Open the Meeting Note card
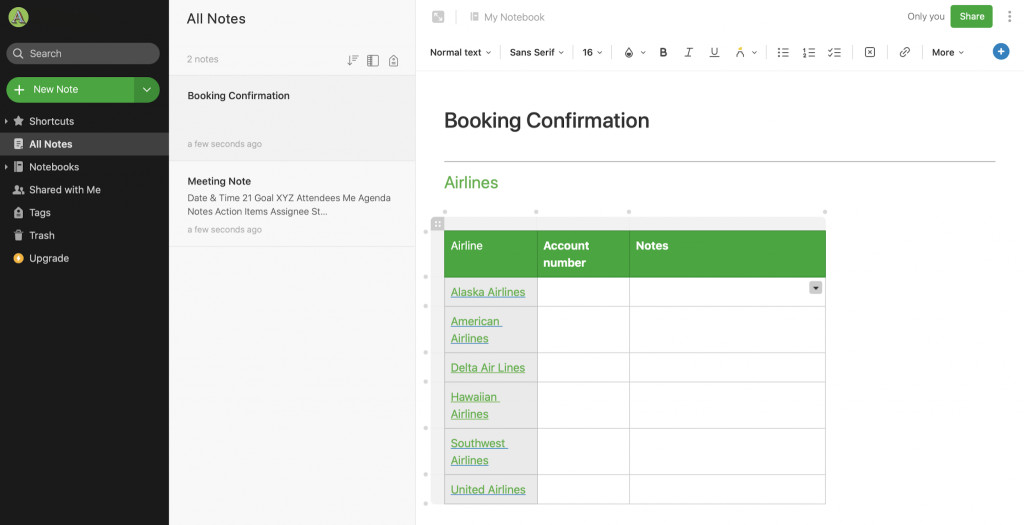The height and width of the screenshot is (525, 1024). 292,204
